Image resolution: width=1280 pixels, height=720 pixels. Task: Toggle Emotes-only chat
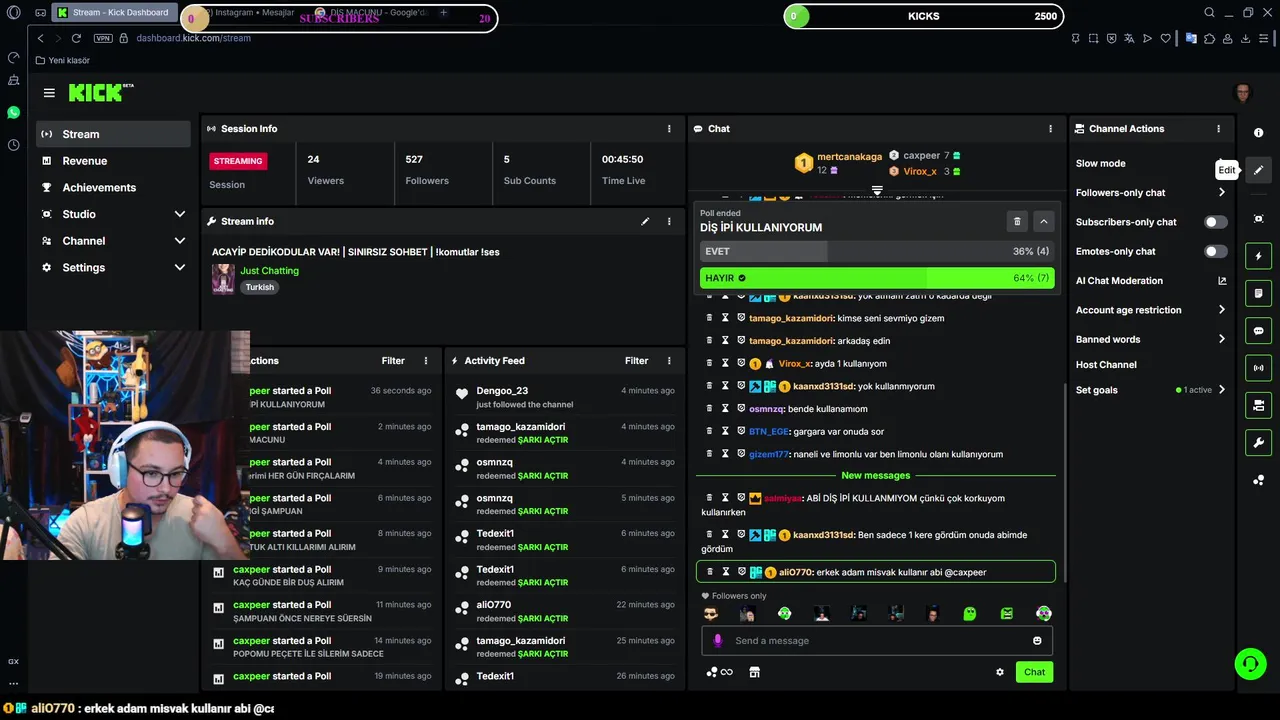click(1215, 252)
